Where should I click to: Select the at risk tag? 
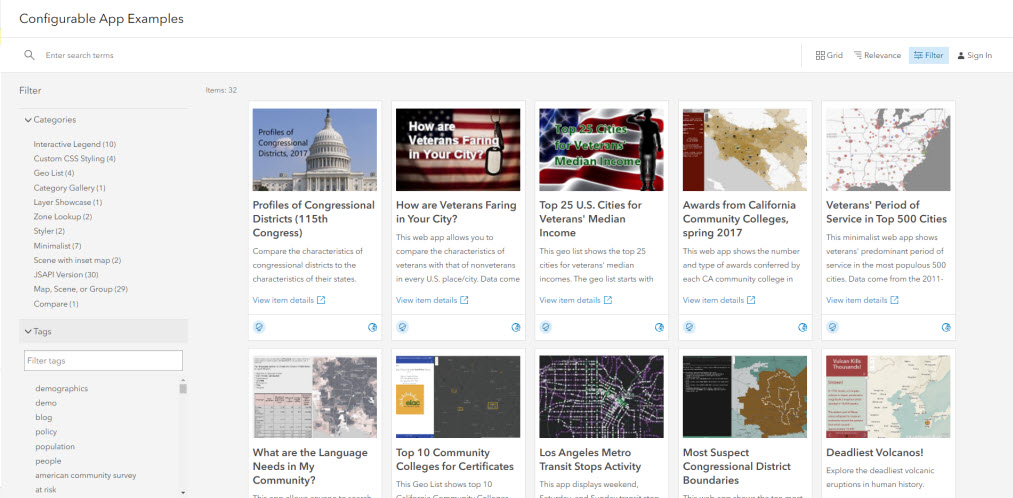pyautogui.click(x=46, y=490)
